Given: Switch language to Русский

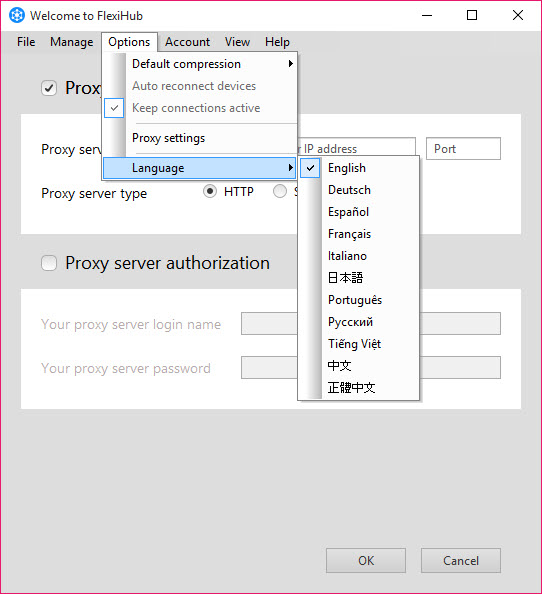Looking at the screenshot, I should tap(358, 322).
